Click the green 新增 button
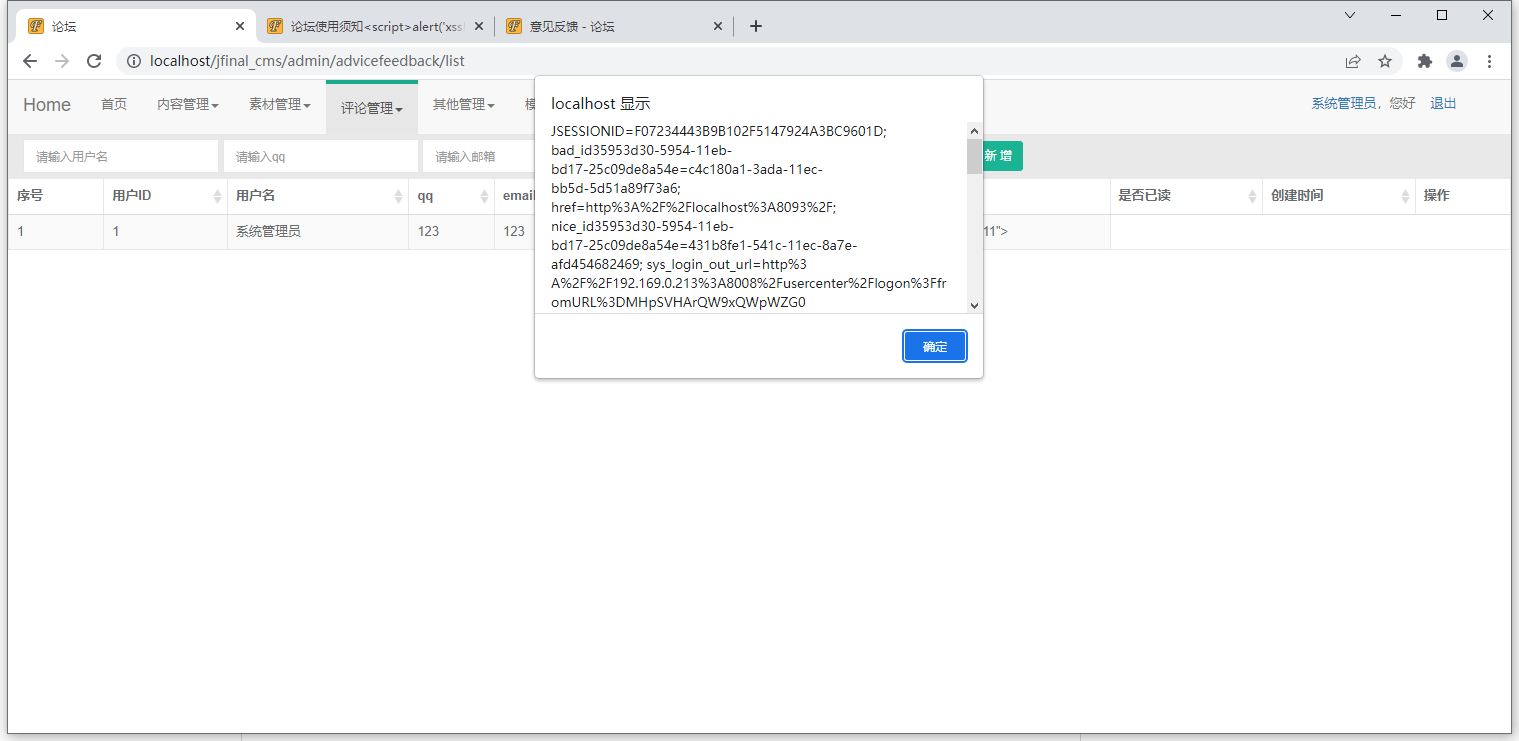The width and height of the screenshot is (1519, 741). point(1002,156)
